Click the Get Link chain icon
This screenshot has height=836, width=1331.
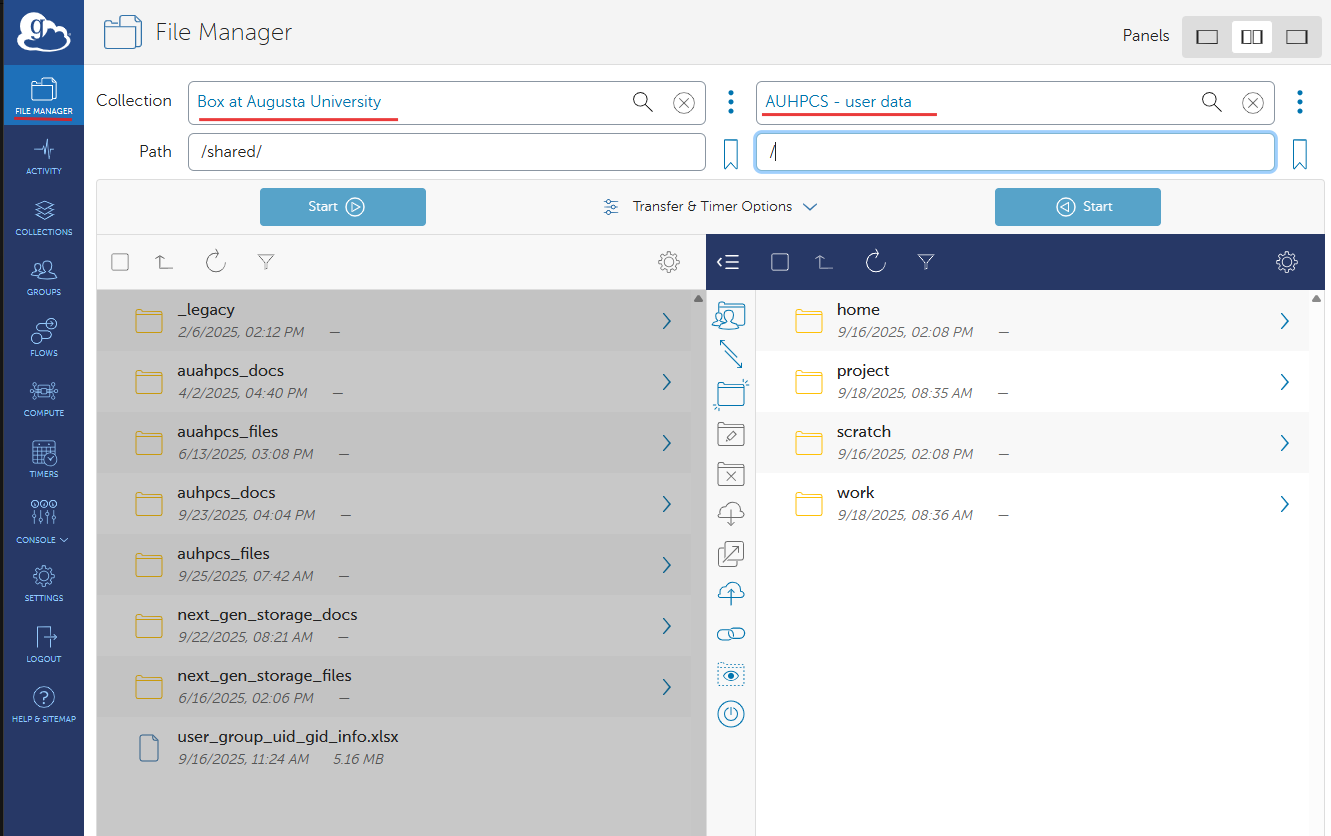(731, 634)
